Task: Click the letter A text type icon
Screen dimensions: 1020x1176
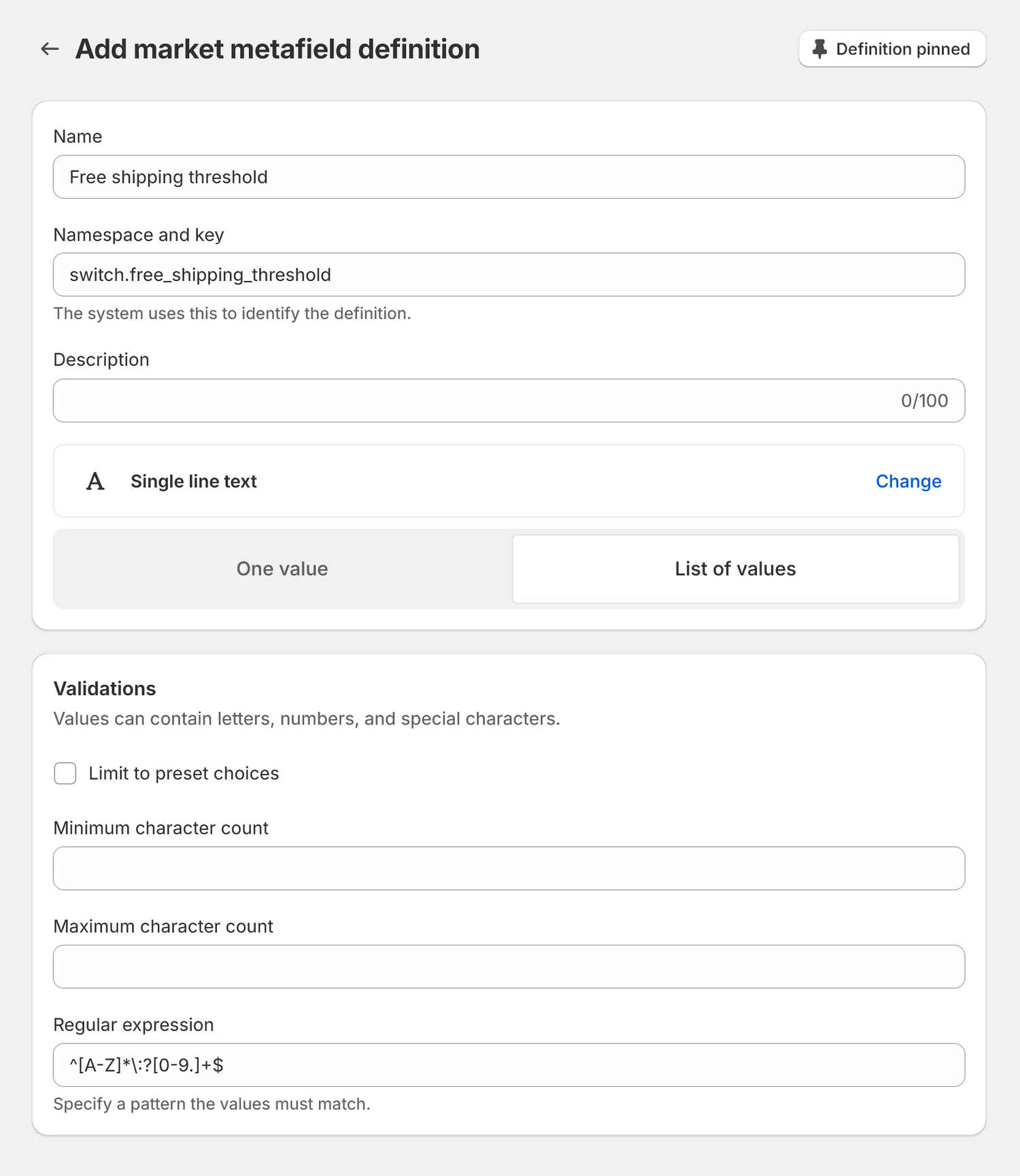Action: pyautogui.click(x=95, y=482)
